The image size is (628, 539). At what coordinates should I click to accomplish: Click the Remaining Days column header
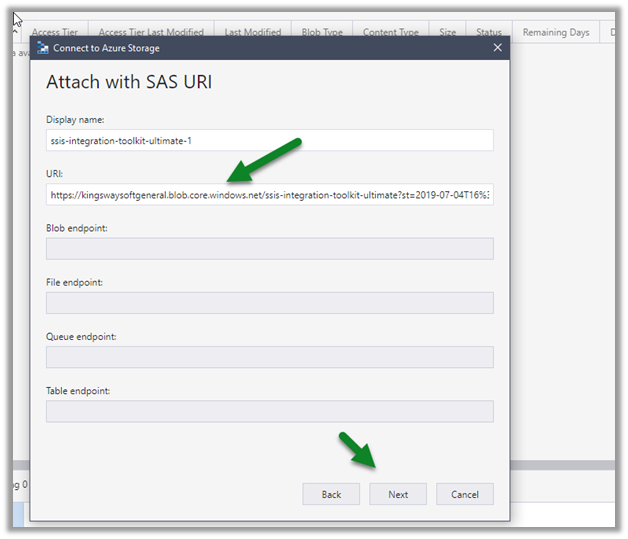tap(555, 32)
